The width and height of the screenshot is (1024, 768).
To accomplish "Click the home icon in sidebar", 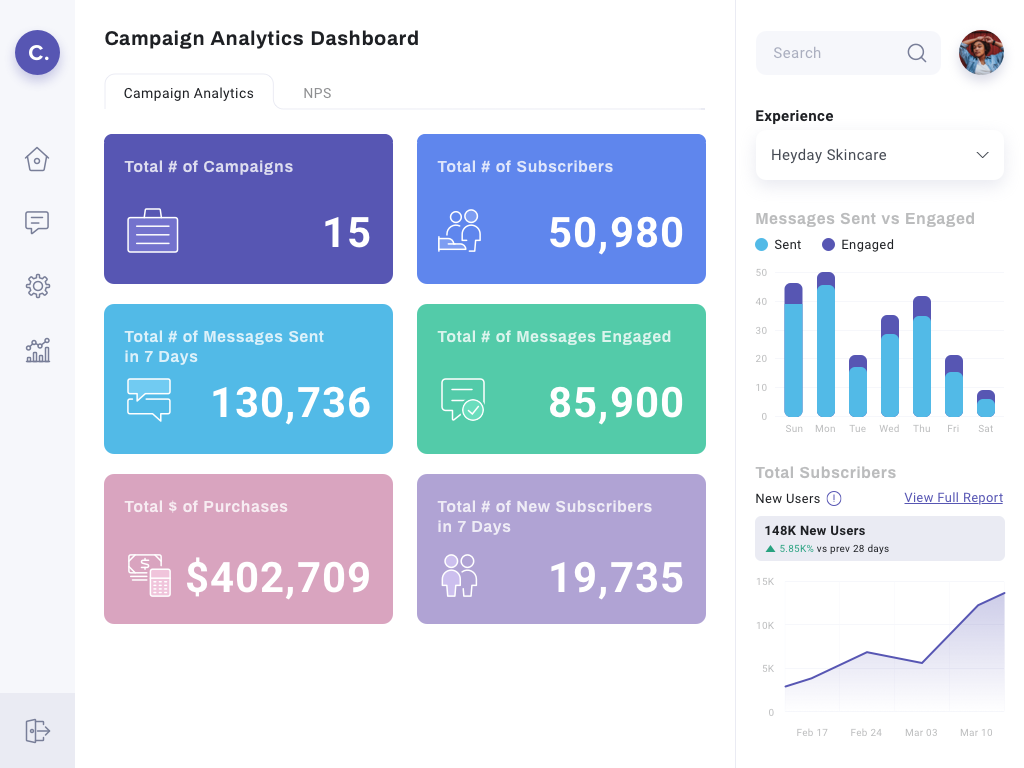I will coord(37,159).
